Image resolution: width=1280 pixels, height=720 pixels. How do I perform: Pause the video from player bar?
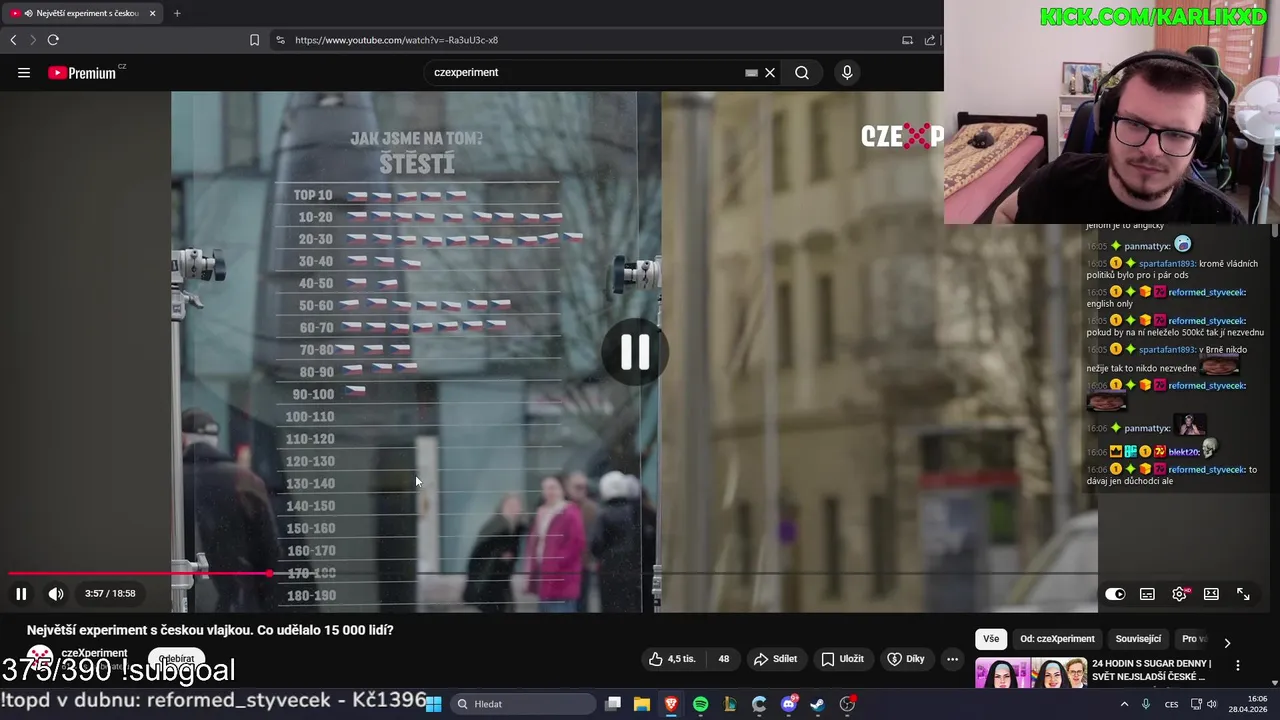pyautogui.click(x=21, y=594)
